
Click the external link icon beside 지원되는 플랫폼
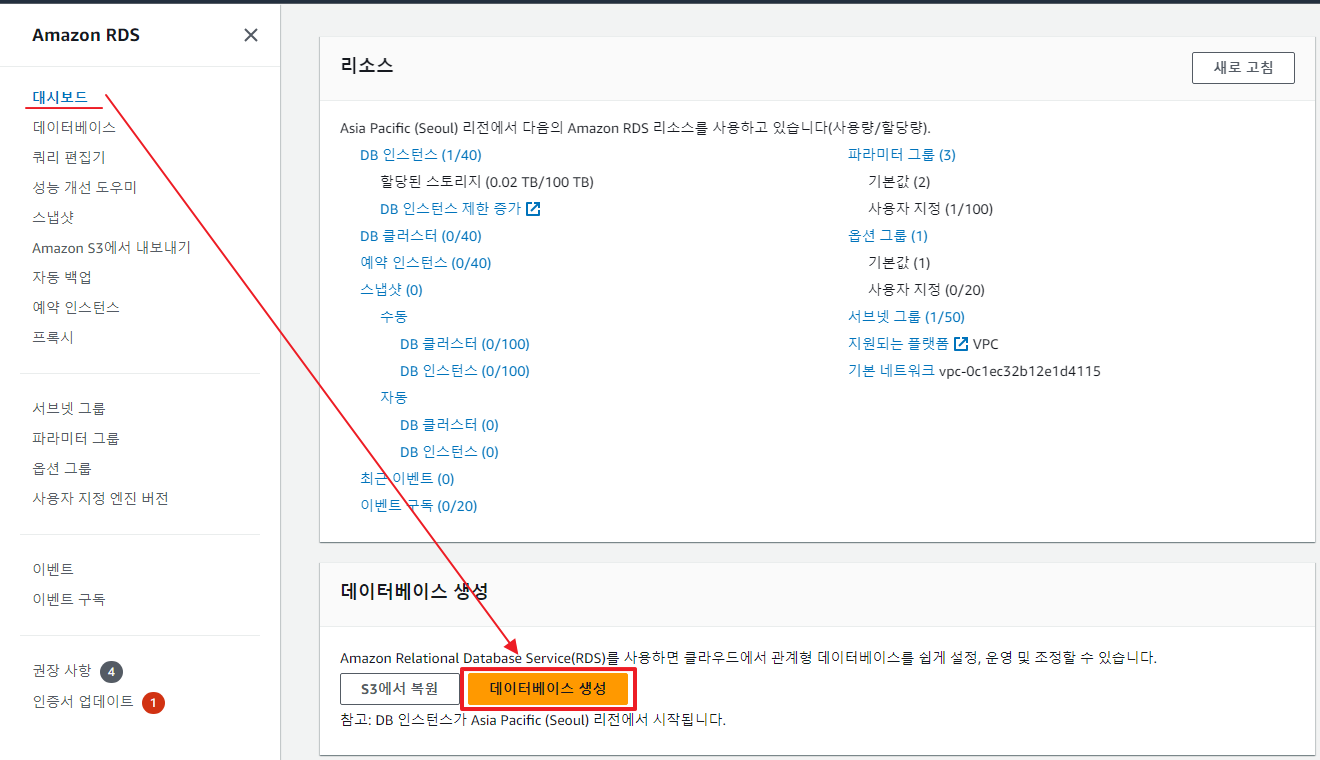coord(961,344)
